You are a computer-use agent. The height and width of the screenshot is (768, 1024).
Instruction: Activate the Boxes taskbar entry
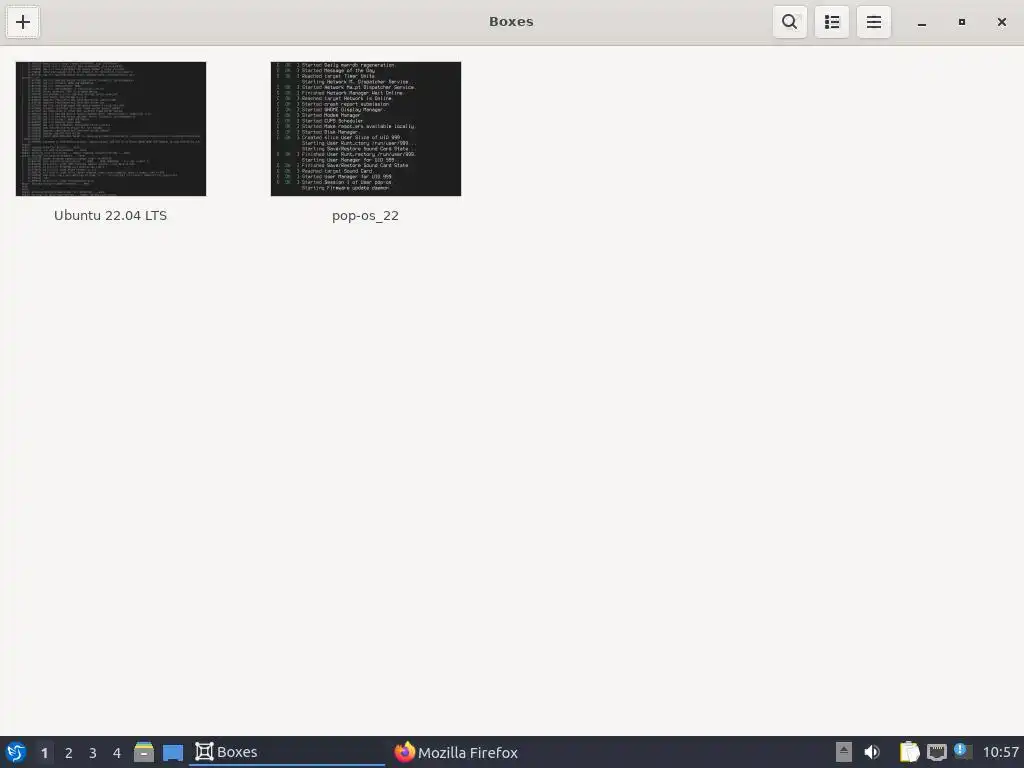point(287,752)
